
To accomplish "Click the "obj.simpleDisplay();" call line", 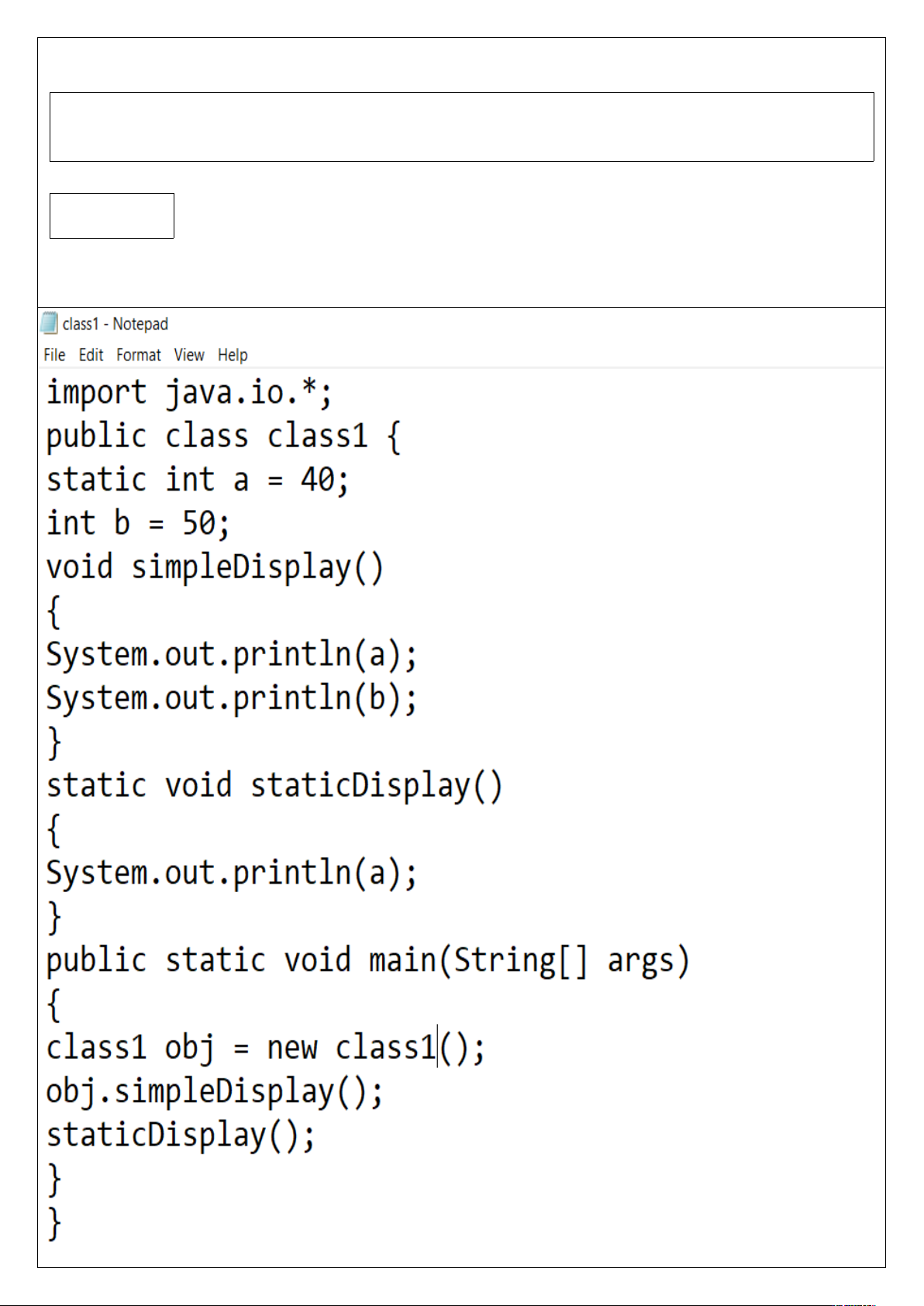I will (x=215, y=1091).
